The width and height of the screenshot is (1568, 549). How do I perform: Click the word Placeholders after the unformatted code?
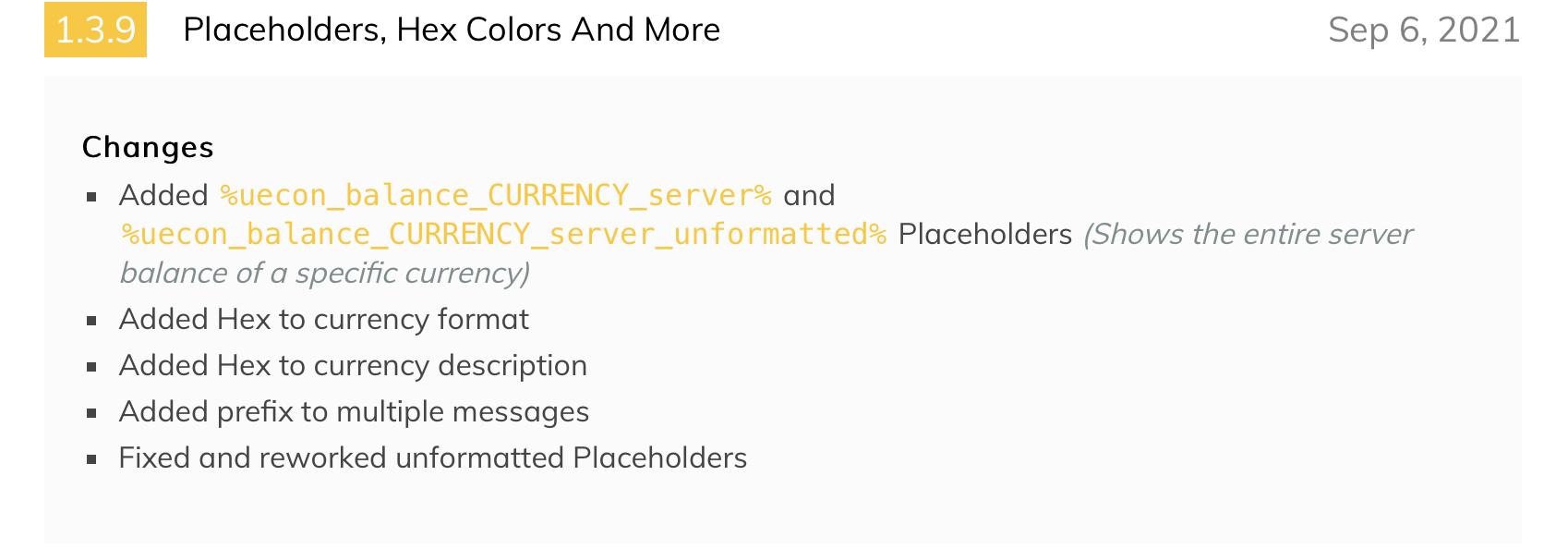pyautogui.click(x=985, y=234)
